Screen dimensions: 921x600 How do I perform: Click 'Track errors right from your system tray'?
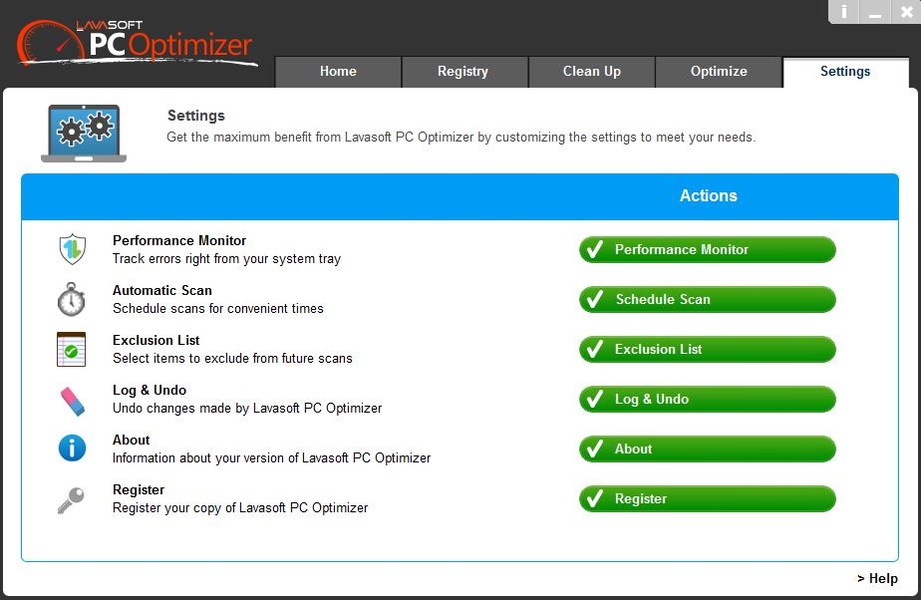click(x=227, y=259)
